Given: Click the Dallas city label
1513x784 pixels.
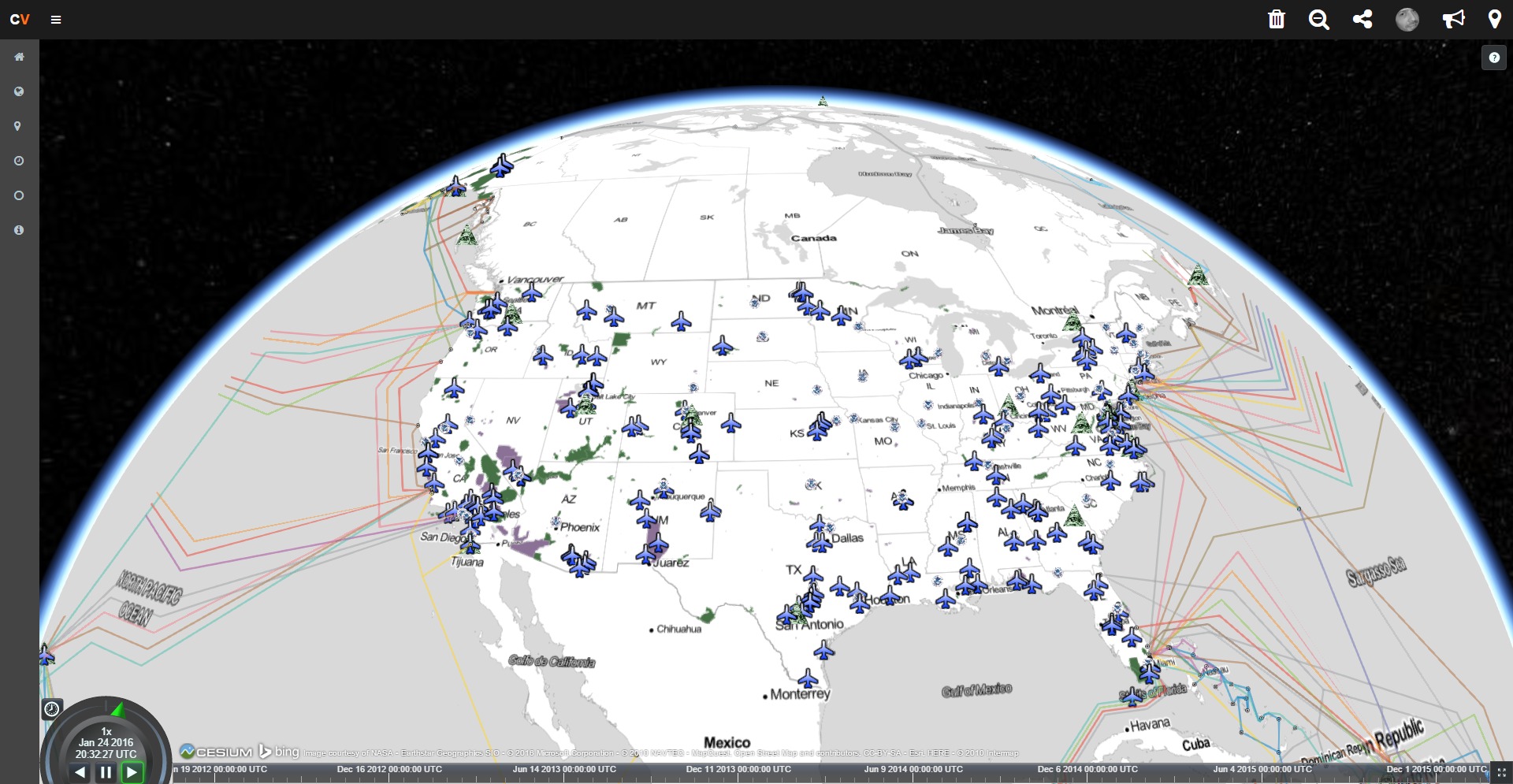Looking at the screenshot, I should point(847,538).
